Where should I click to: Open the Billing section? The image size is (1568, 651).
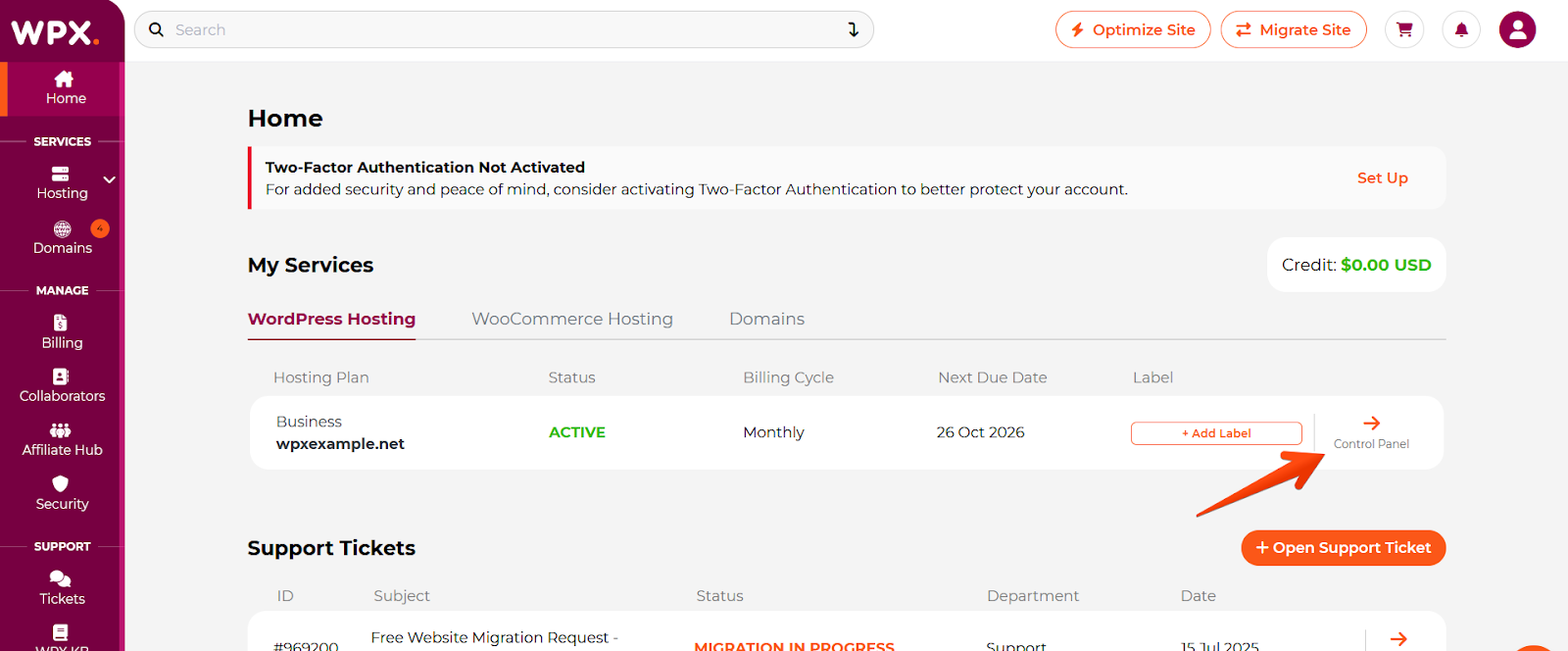coord(62,332)
